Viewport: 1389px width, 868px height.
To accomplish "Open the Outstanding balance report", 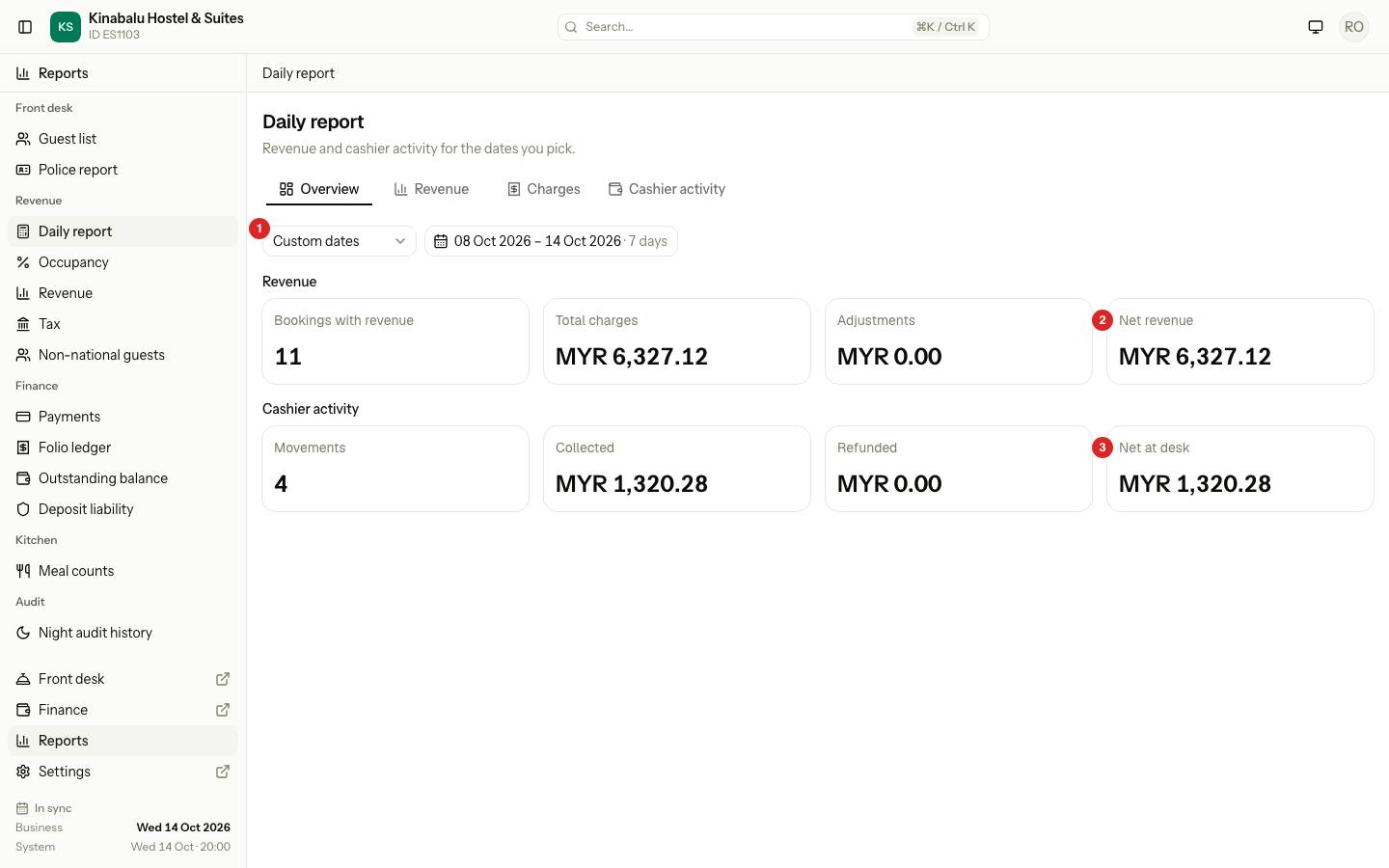I will [x=123, y=478].
